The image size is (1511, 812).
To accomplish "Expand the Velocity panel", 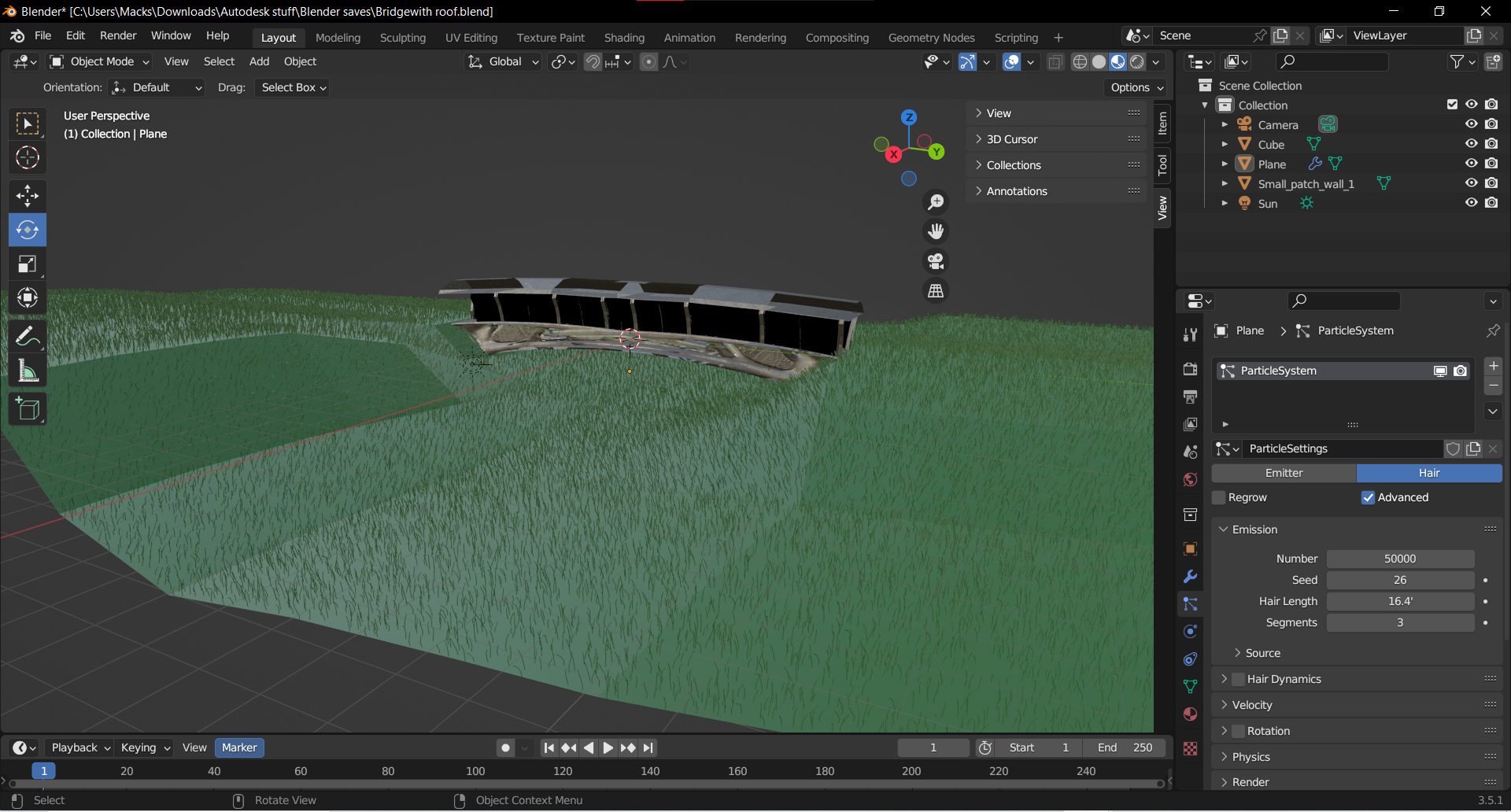I will [x=1251, y=705].
